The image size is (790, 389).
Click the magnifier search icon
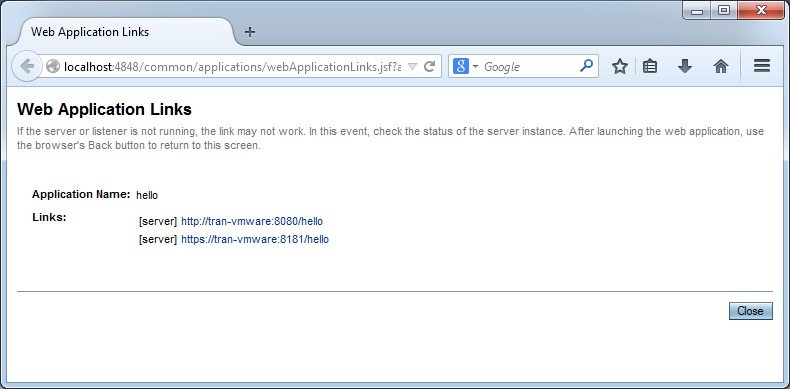[x=586, y=66]
